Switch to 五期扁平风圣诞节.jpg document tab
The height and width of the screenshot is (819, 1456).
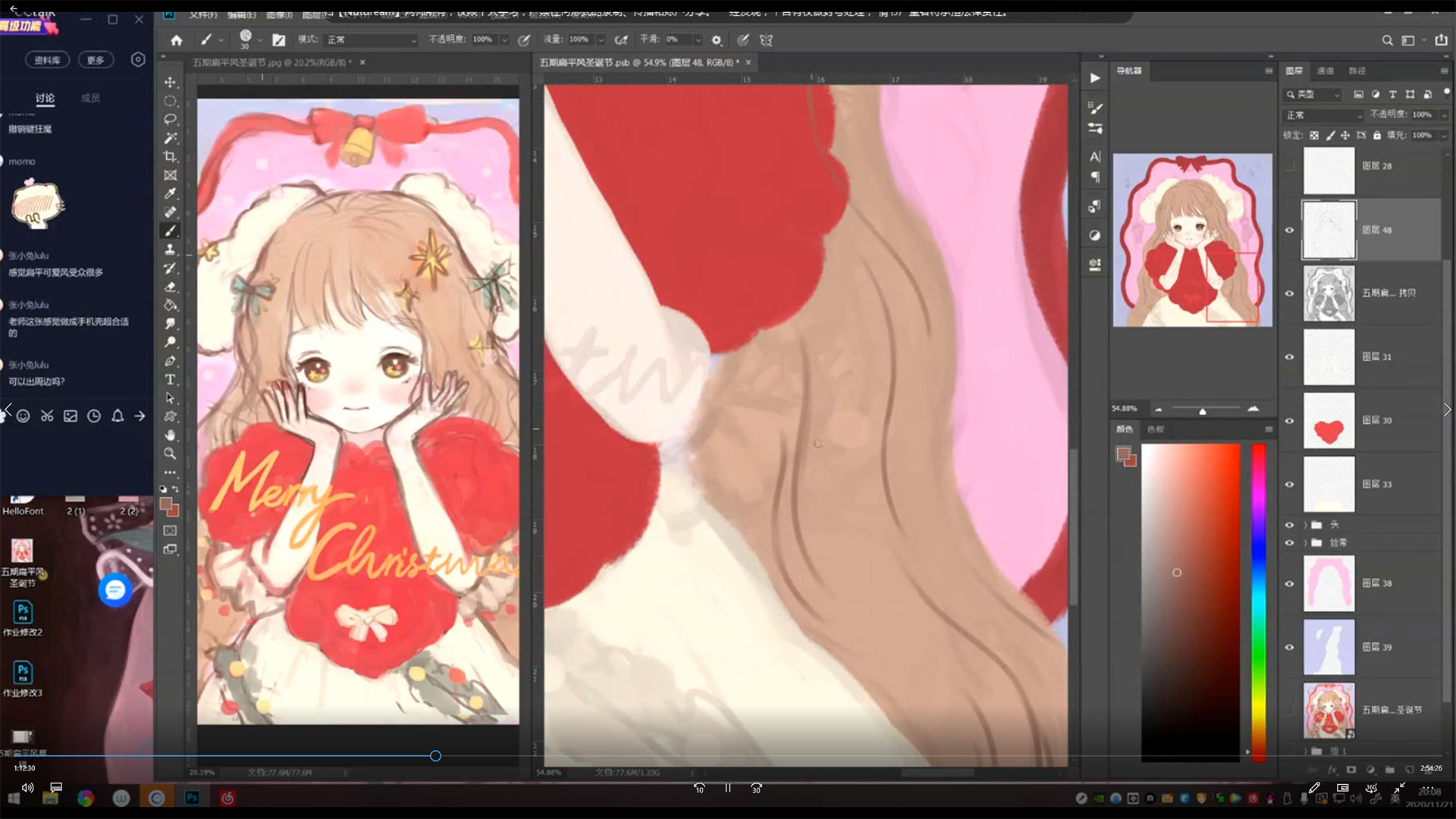(271, 62)
